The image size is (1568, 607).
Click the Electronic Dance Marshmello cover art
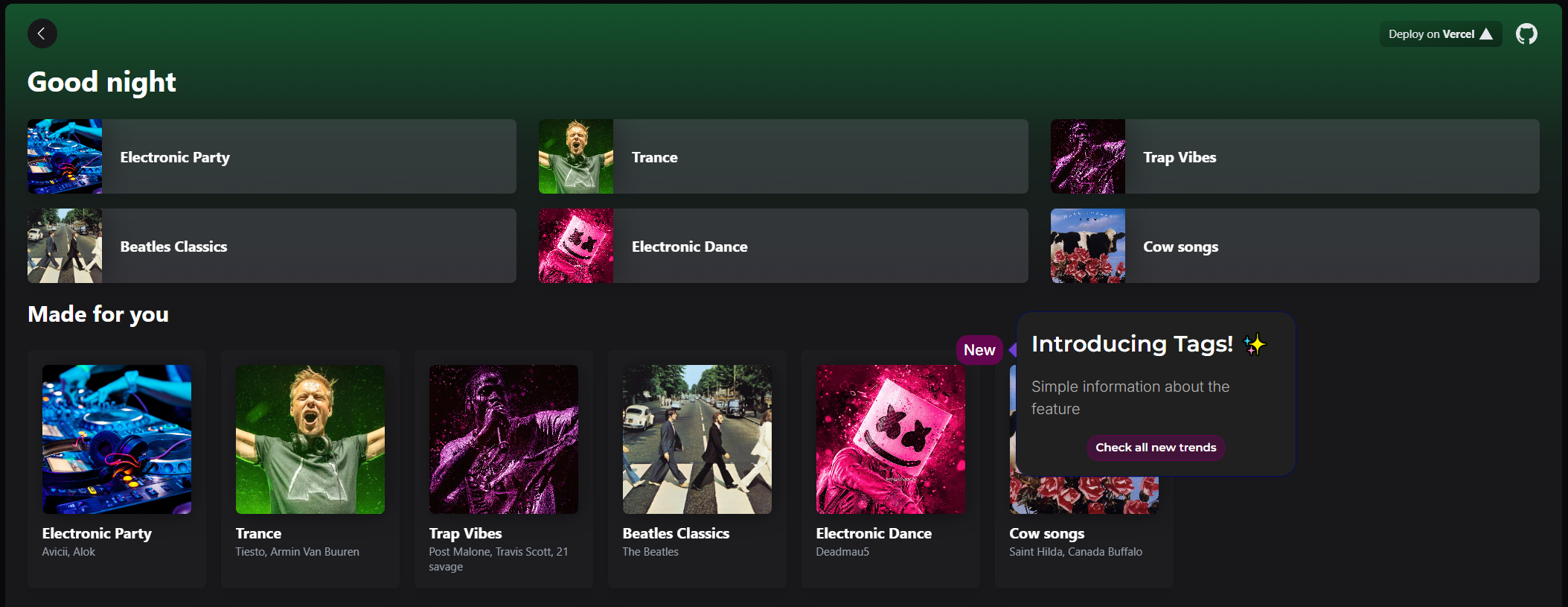click(x=891, y=439)
